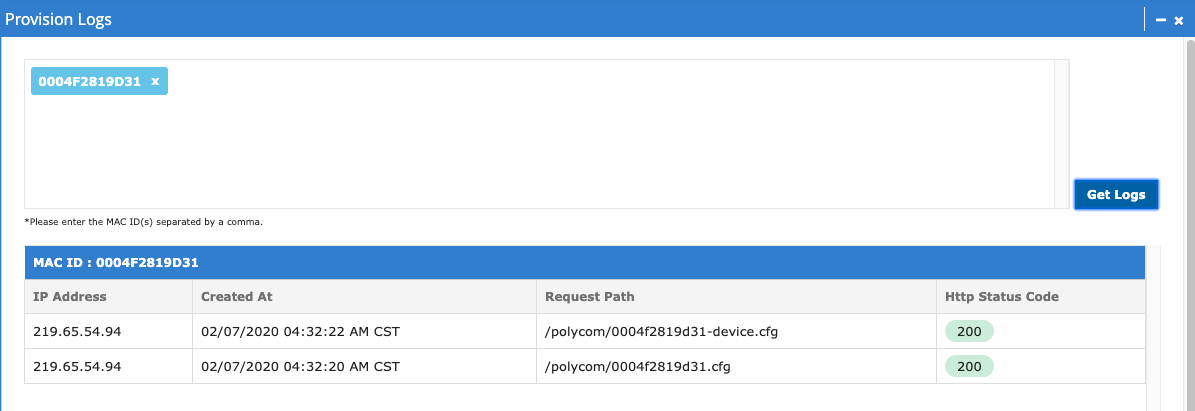Screen dimensions: 1195x411
Task: Click the MAC ID : 0004F2819D31 header bar
Action: tap(584, 263)
